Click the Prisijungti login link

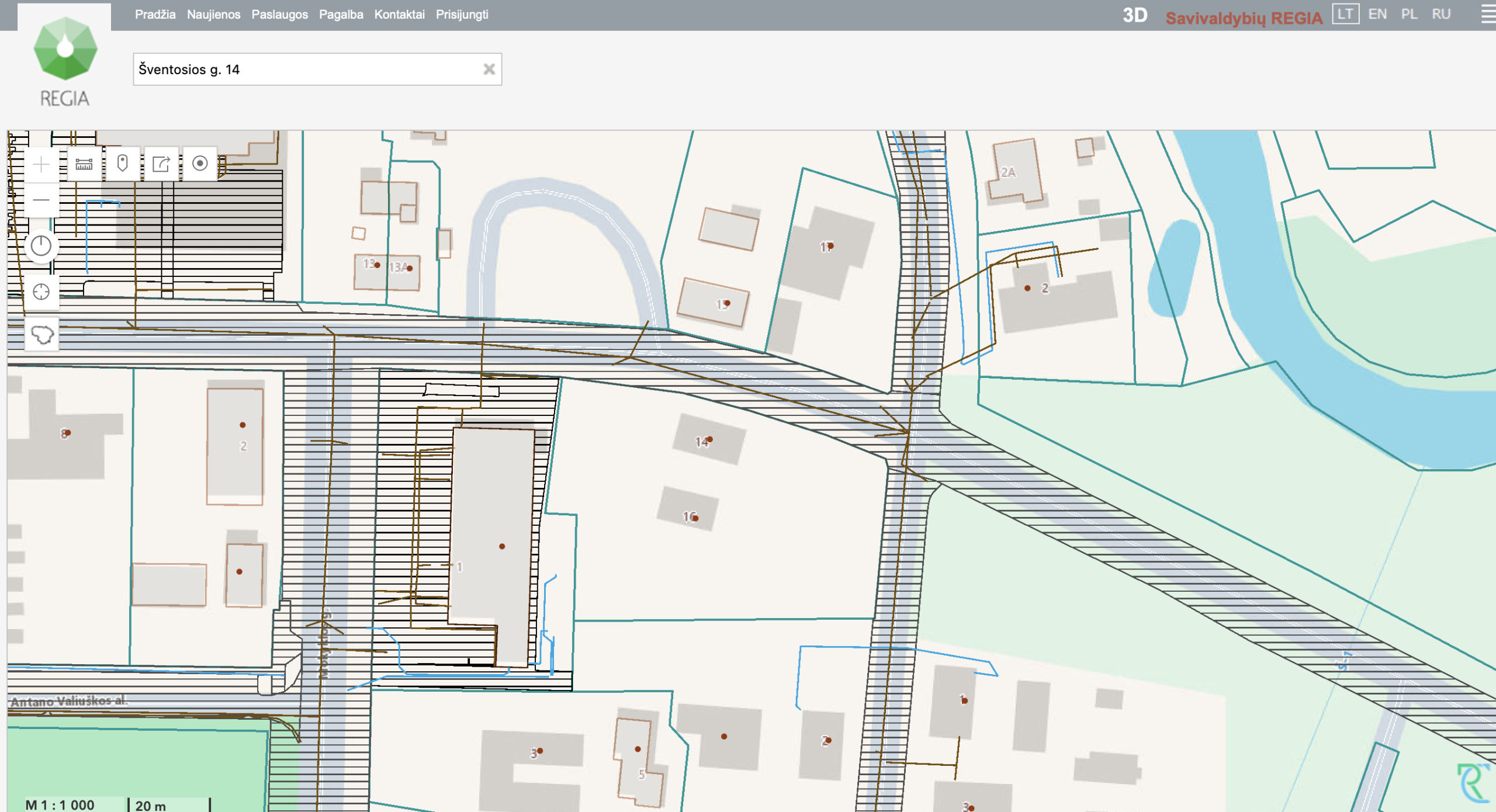(462, 15)
